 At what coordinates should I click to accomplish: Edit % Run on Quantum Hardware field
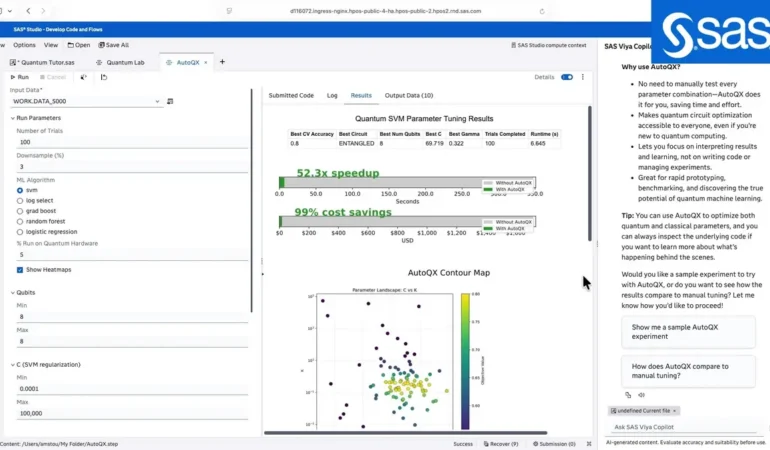coord(132,254)
